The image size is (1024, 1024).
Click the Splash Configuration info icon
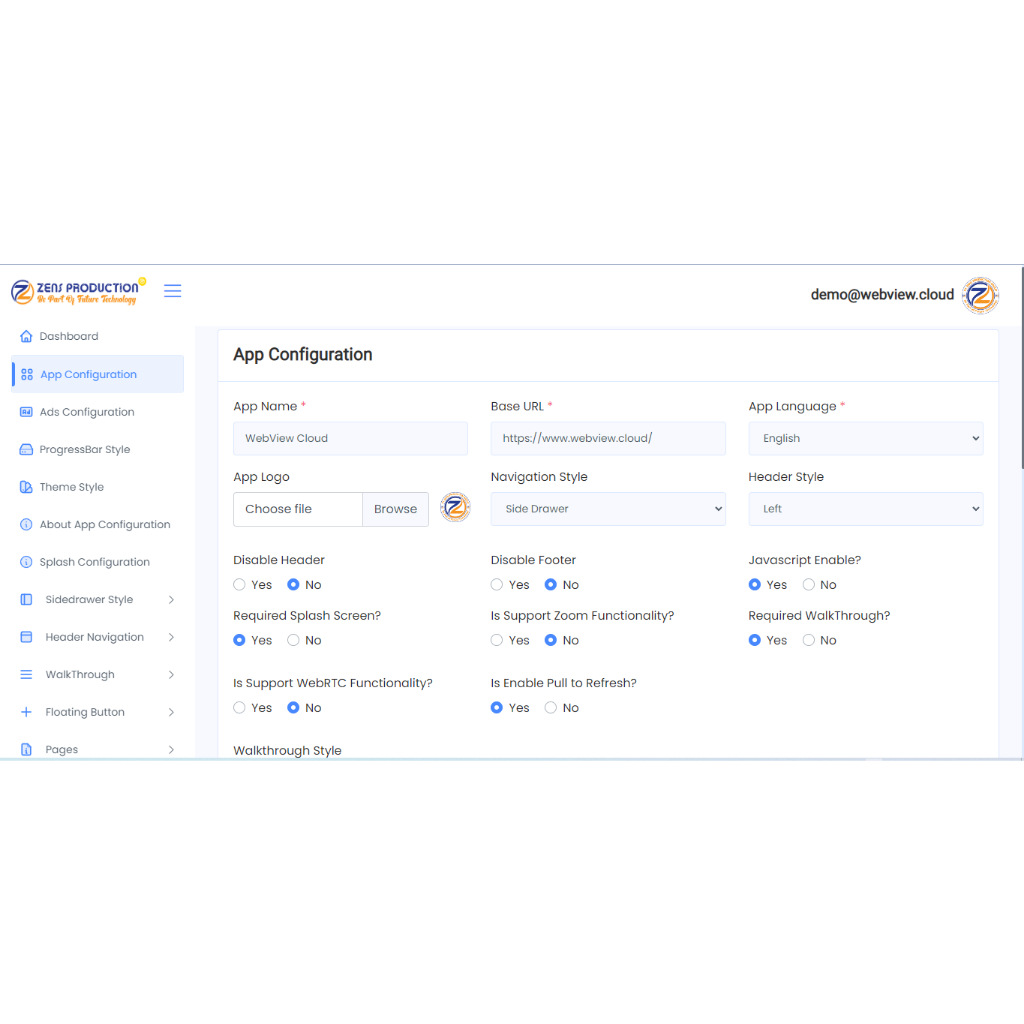coord(27,562)
